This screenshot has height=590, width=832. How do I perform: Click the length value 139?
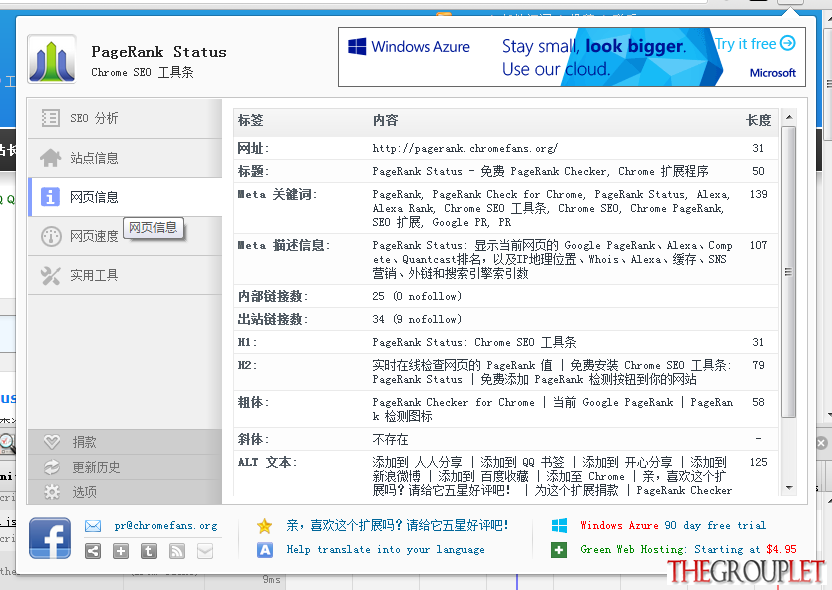[x=758, y=194]
